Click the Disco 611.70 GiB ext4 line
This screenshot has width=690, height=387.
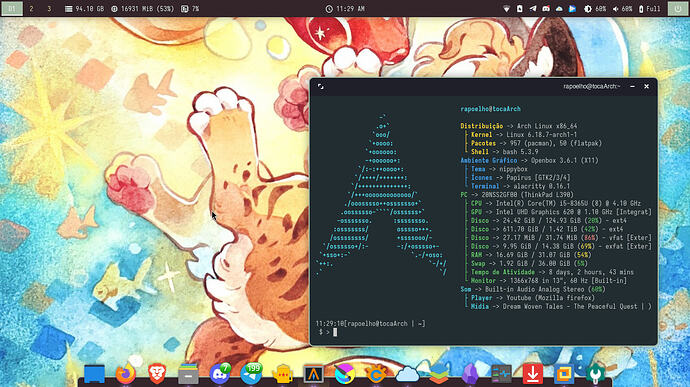547,229
